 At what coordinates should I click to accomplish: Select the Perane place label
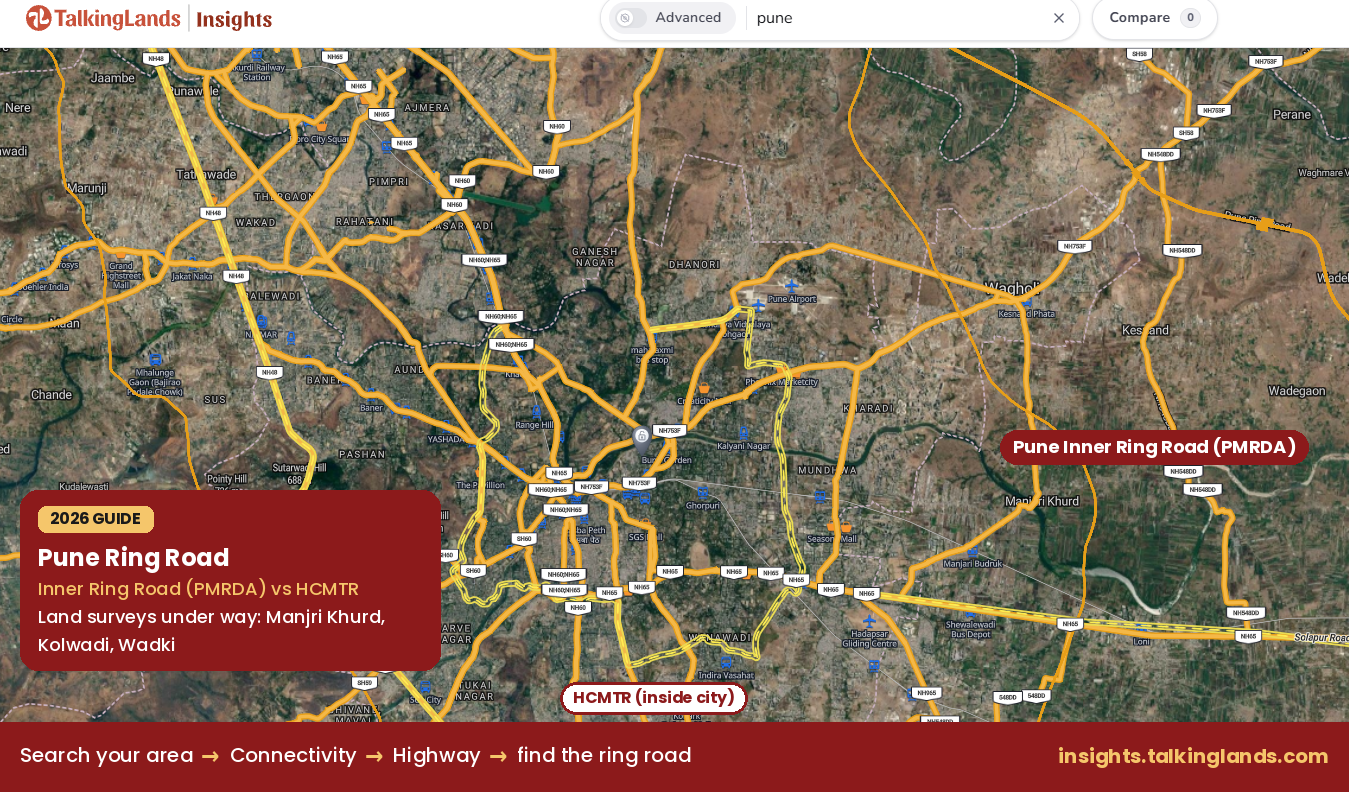tap(1292, 115)
